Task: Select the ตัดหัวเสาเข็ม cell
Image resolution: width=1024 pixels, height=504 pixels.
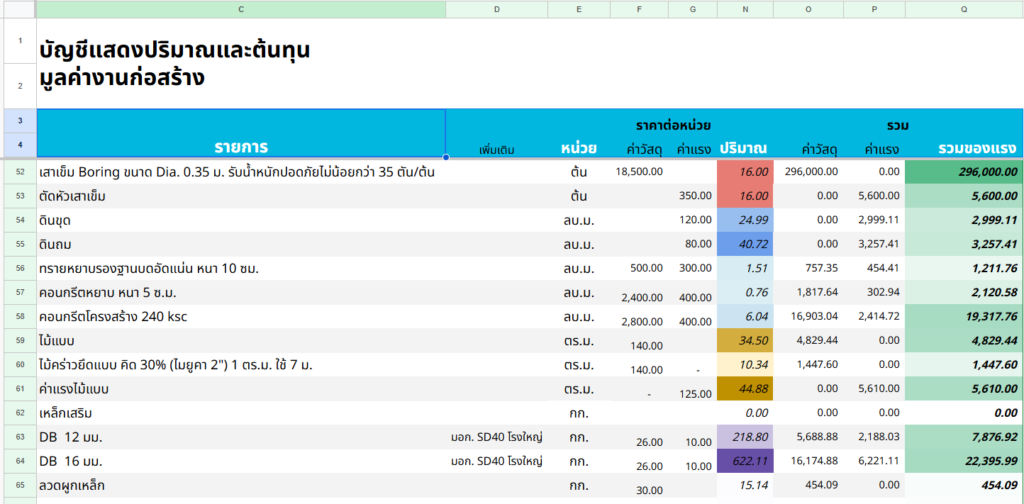Action: tap(241, 196)
